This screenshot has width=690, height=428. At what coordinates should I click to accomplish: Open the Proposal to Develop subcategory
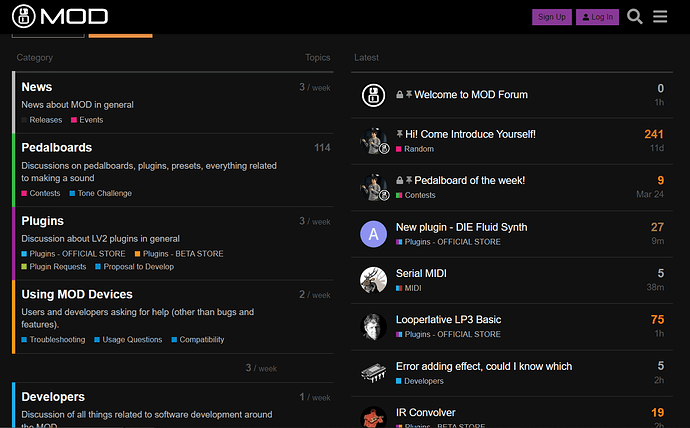(135, 267)
